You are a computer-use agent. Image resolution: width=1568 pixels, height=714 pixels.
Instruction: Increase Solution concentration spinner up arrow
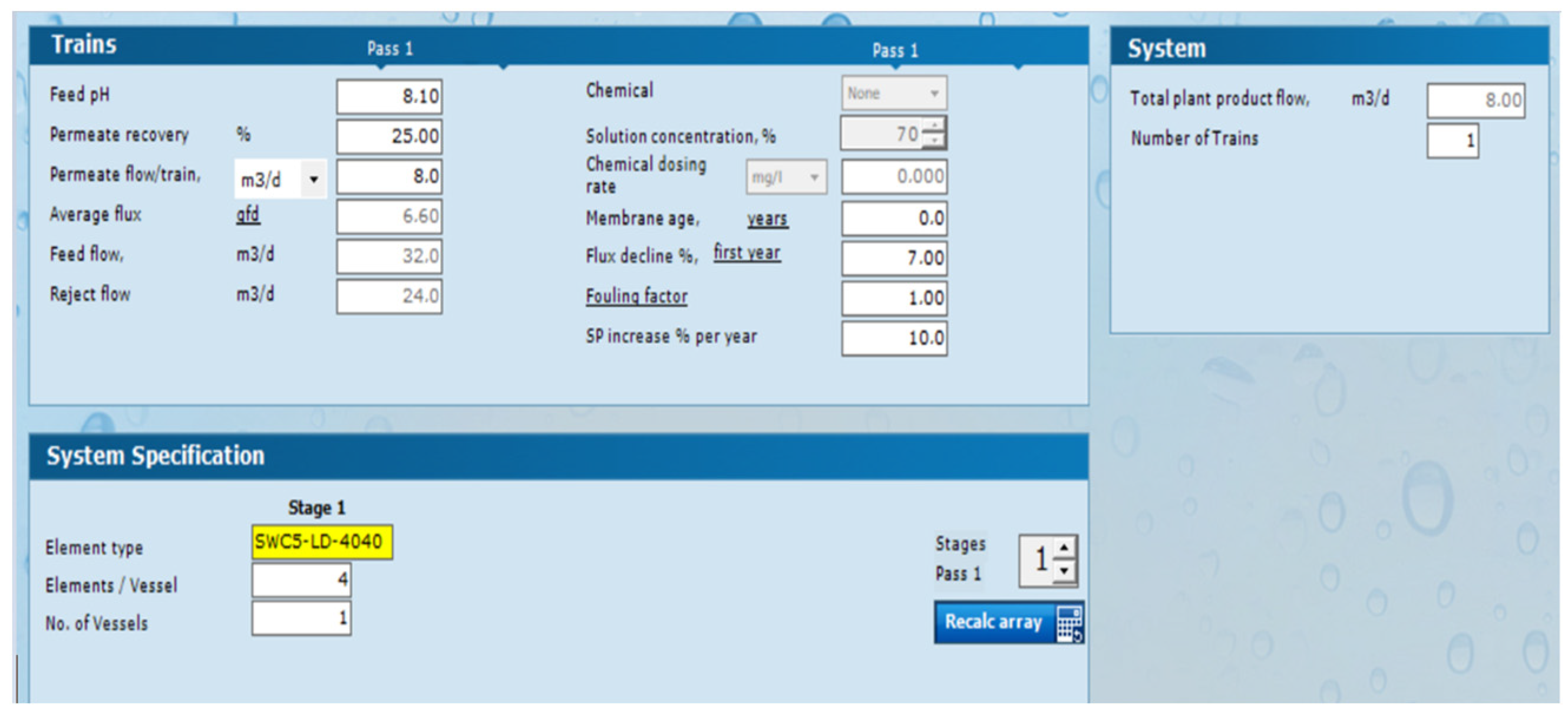(x=934, y=126)
